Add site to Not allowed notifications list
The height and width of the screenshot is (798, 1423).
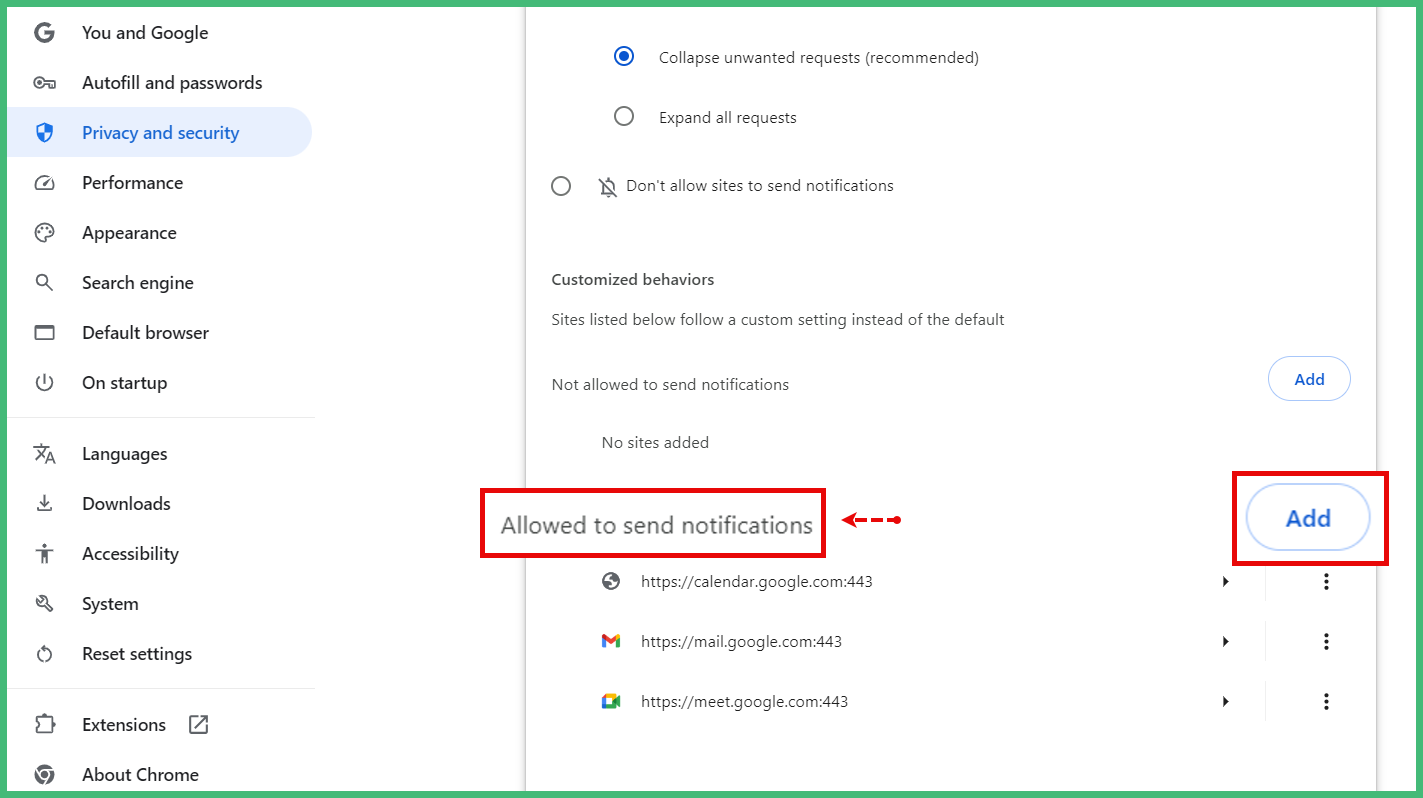click(1309, 379)
